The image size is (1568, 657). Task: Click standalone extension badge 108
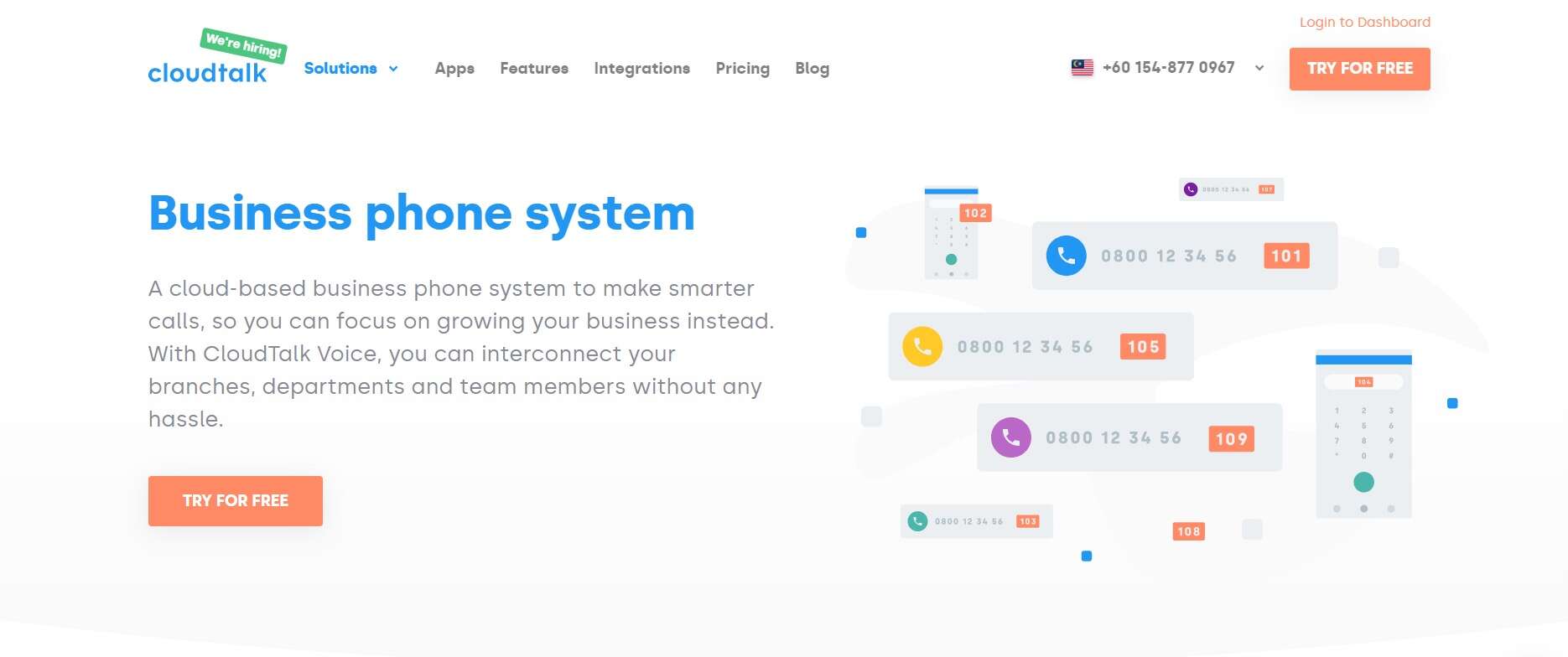[x=1189, y=531]
